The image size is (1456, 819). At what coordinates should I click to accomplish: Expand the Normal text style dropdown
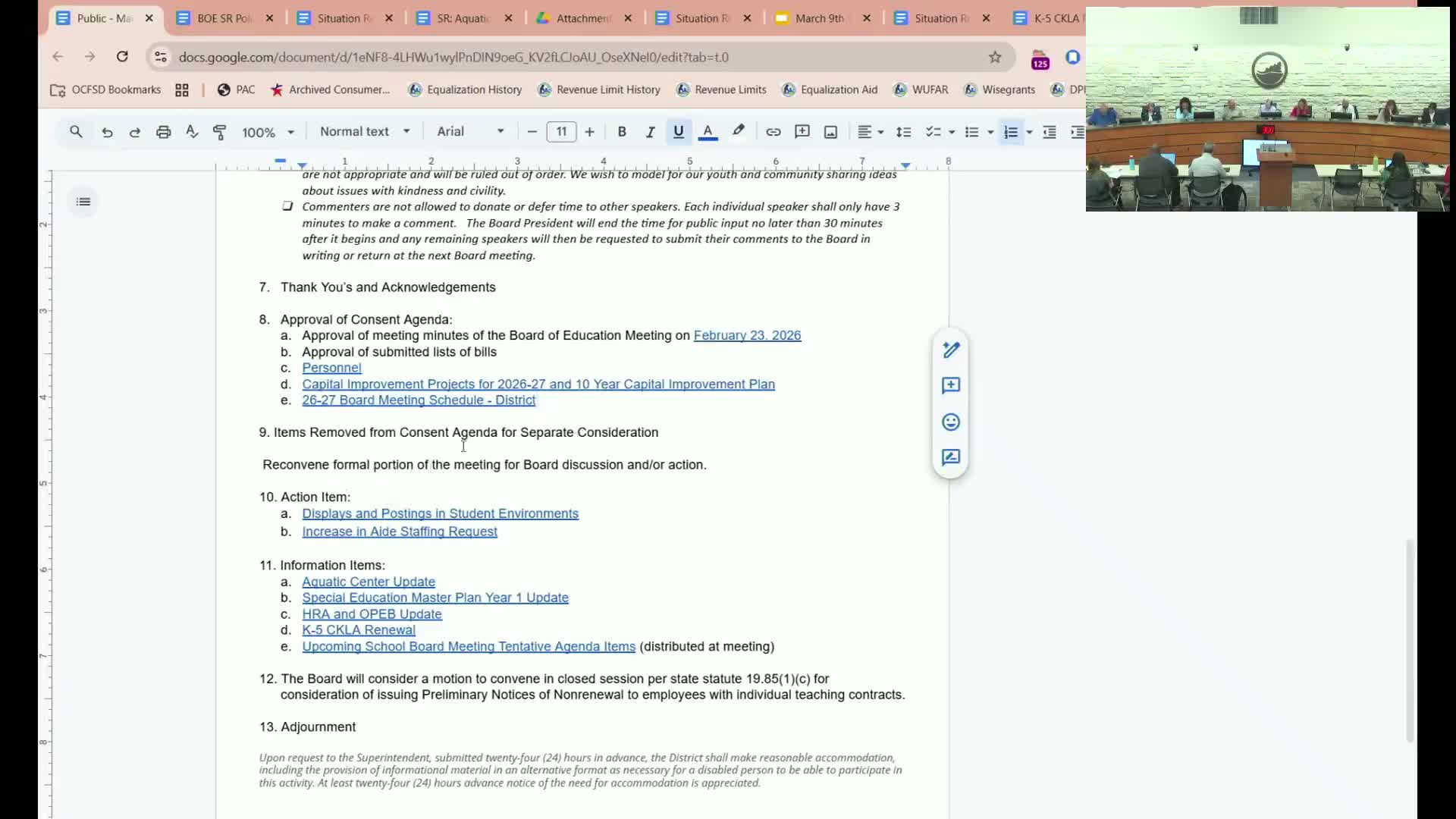[364, 132]
